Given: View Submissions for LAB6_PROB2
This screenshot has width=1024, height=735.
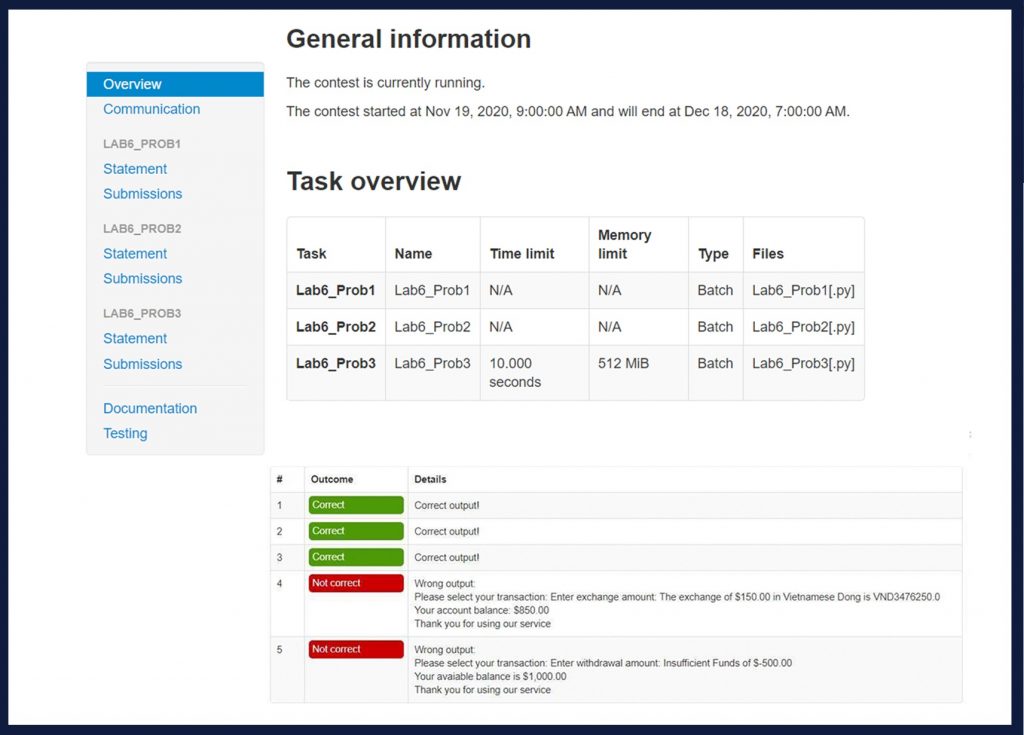Looking at the screenshot, I should (x=143, y=279).
